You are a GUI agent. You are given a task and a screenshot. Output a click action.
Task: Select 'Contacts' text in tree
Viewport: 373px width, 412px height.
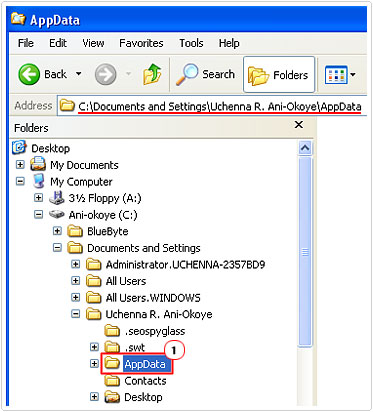point(145,381)
